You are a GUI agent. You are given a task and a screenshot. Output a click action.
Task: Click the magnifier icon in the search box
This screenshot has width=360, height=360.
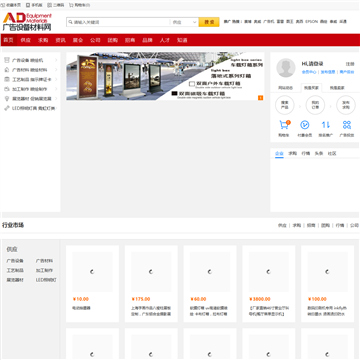[x=70, y=22]
